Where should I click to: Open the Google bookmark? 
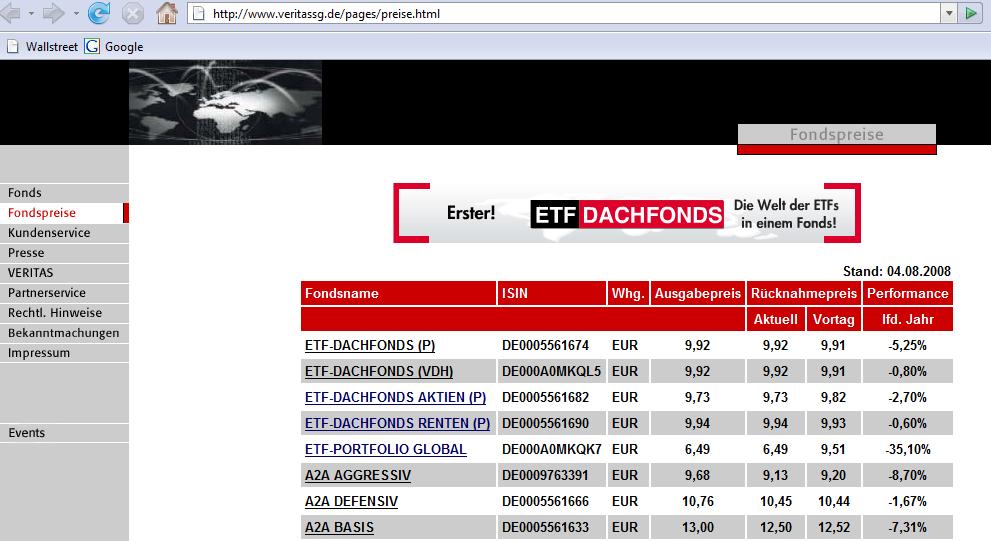(114, 46)
